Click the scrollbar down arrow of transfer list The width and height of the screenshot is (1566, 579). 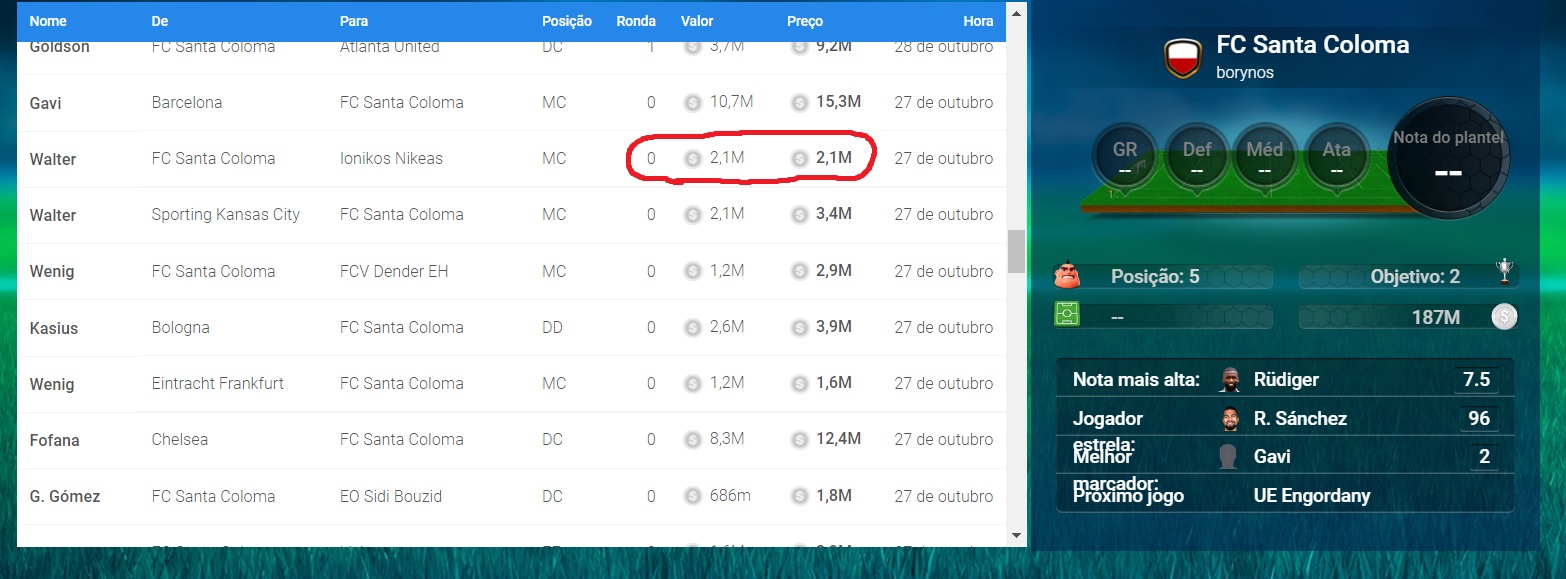point(1016,536)
